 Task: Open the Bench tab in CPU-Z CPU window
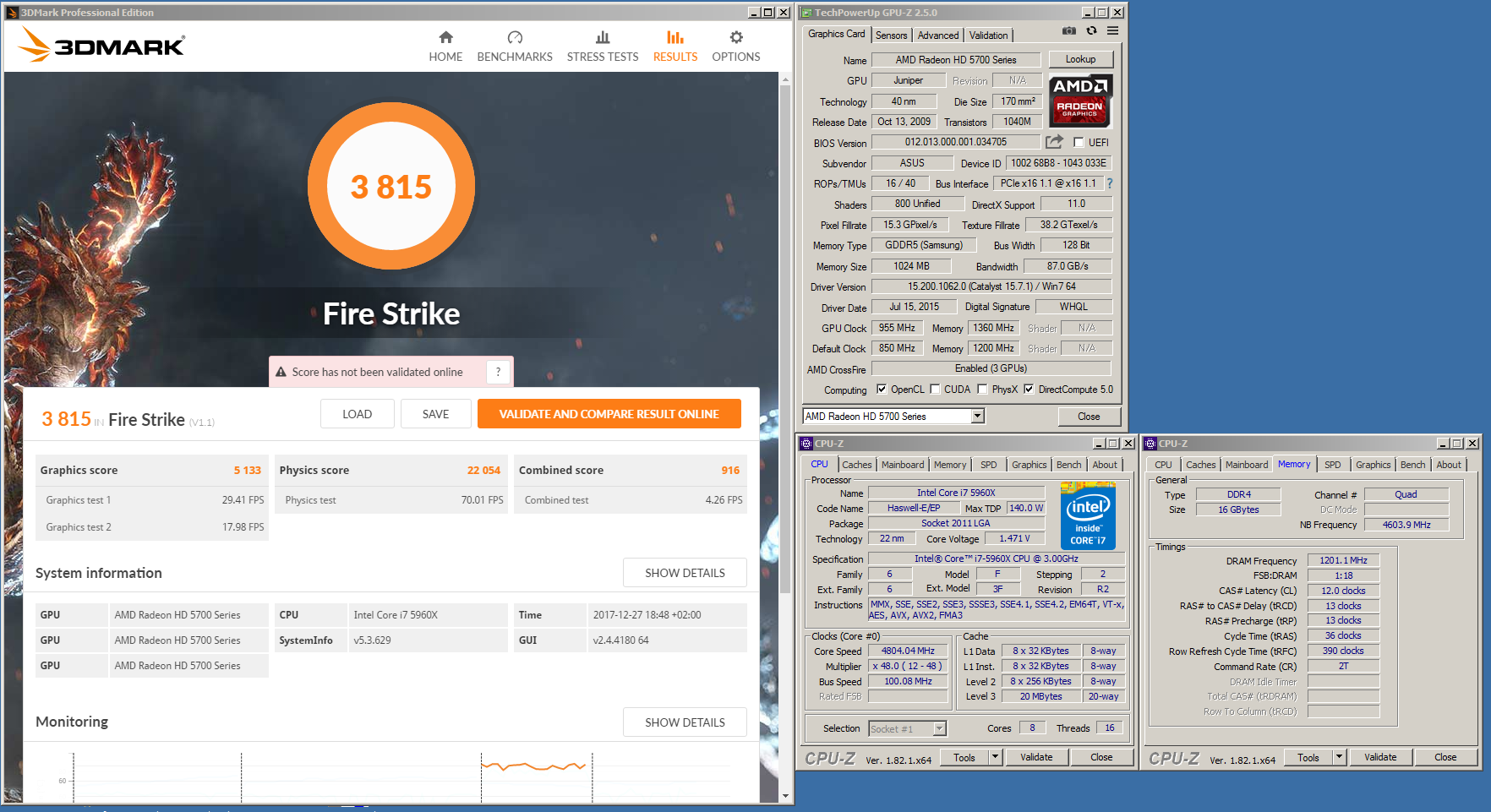[x=1068, y=465]
